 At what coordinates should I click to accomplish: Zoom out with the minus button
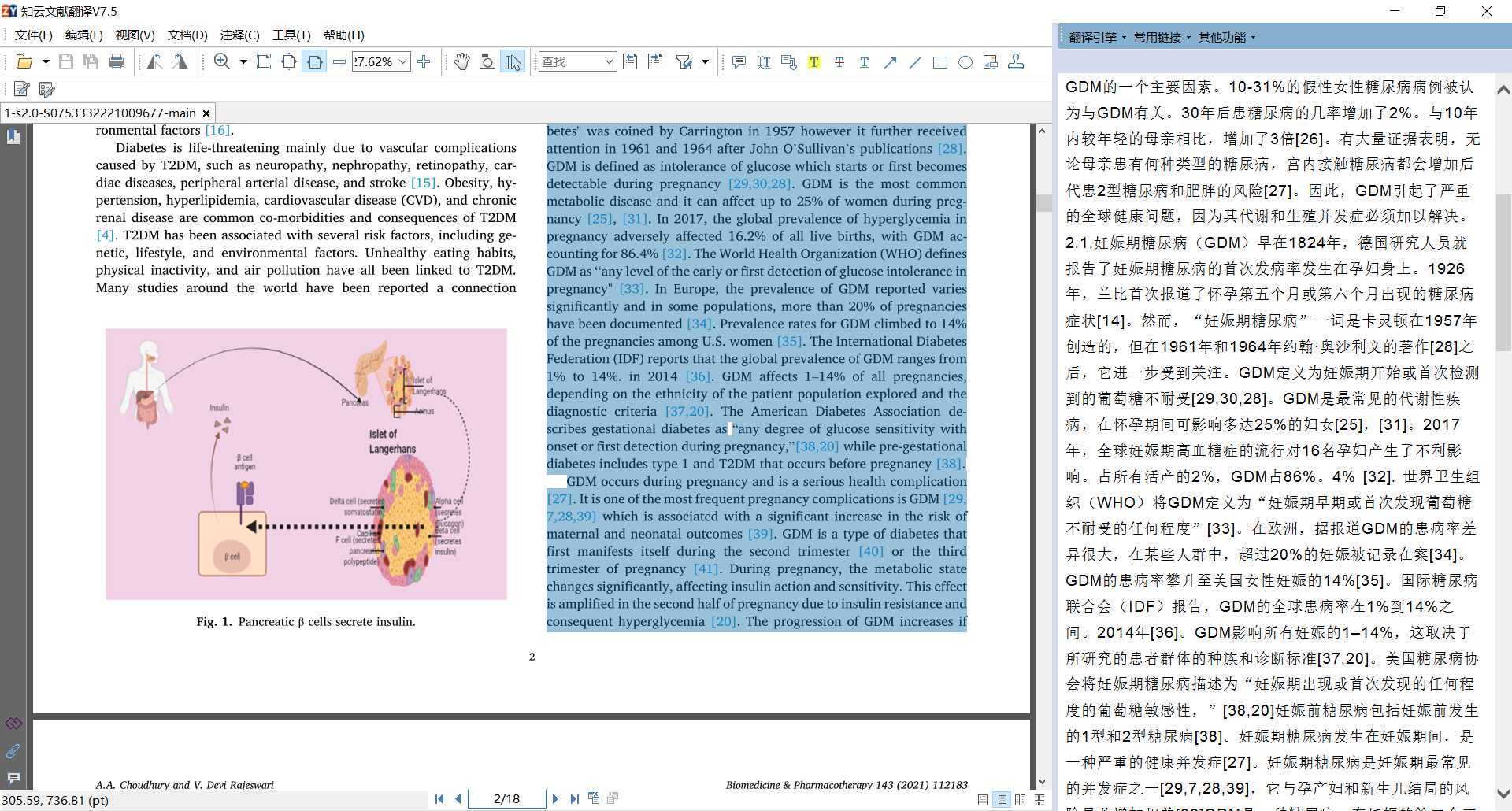[x=339, y=62]
